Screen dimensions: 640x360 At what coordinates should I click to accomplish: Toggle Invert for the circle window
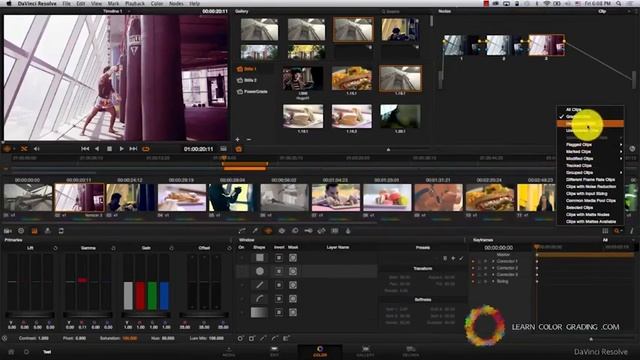[279, 271]
